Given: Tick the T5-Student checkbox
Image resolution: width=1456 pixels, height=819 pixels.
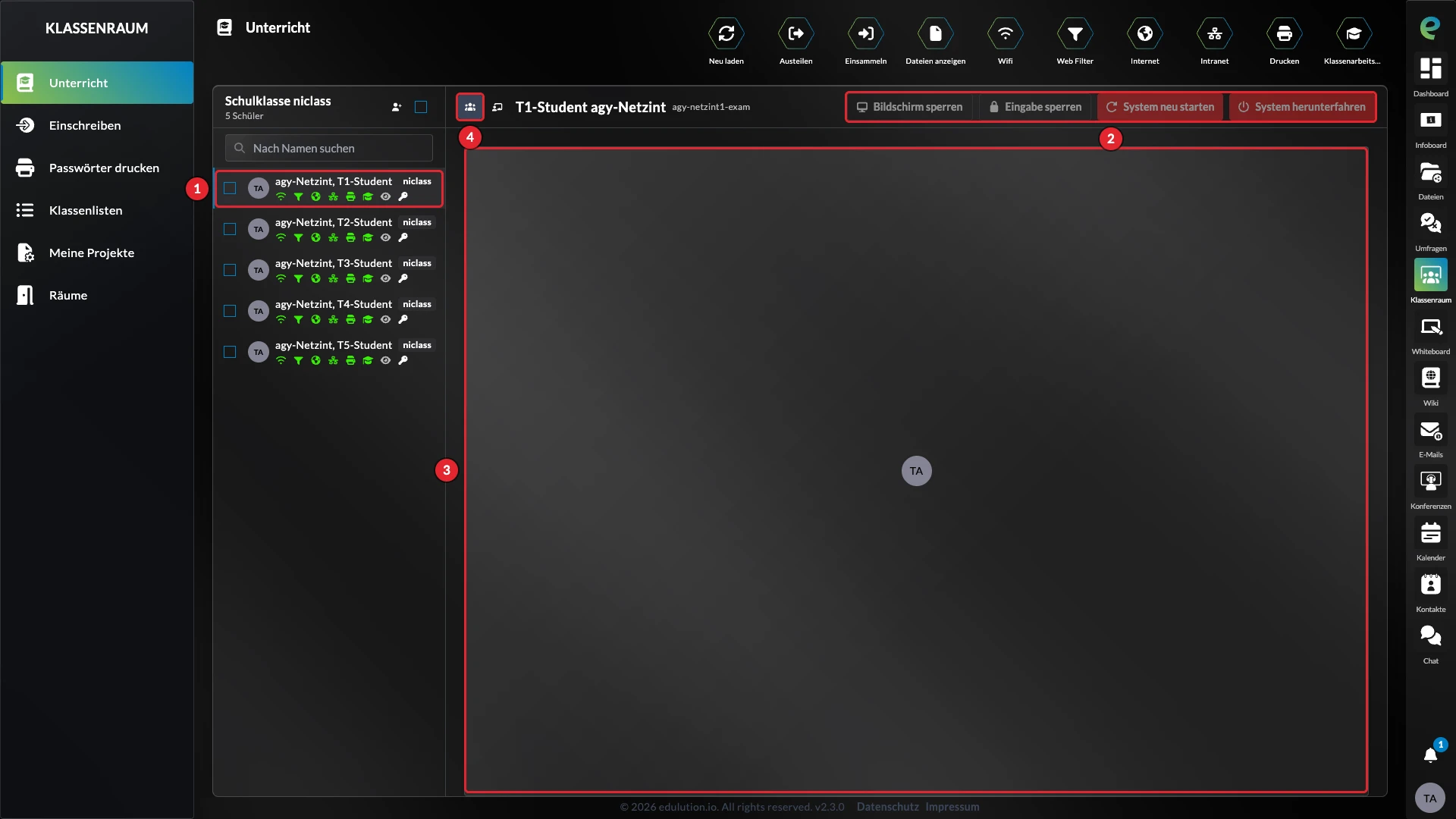Looking at the screenshot, I should click(x=230, y=352).
